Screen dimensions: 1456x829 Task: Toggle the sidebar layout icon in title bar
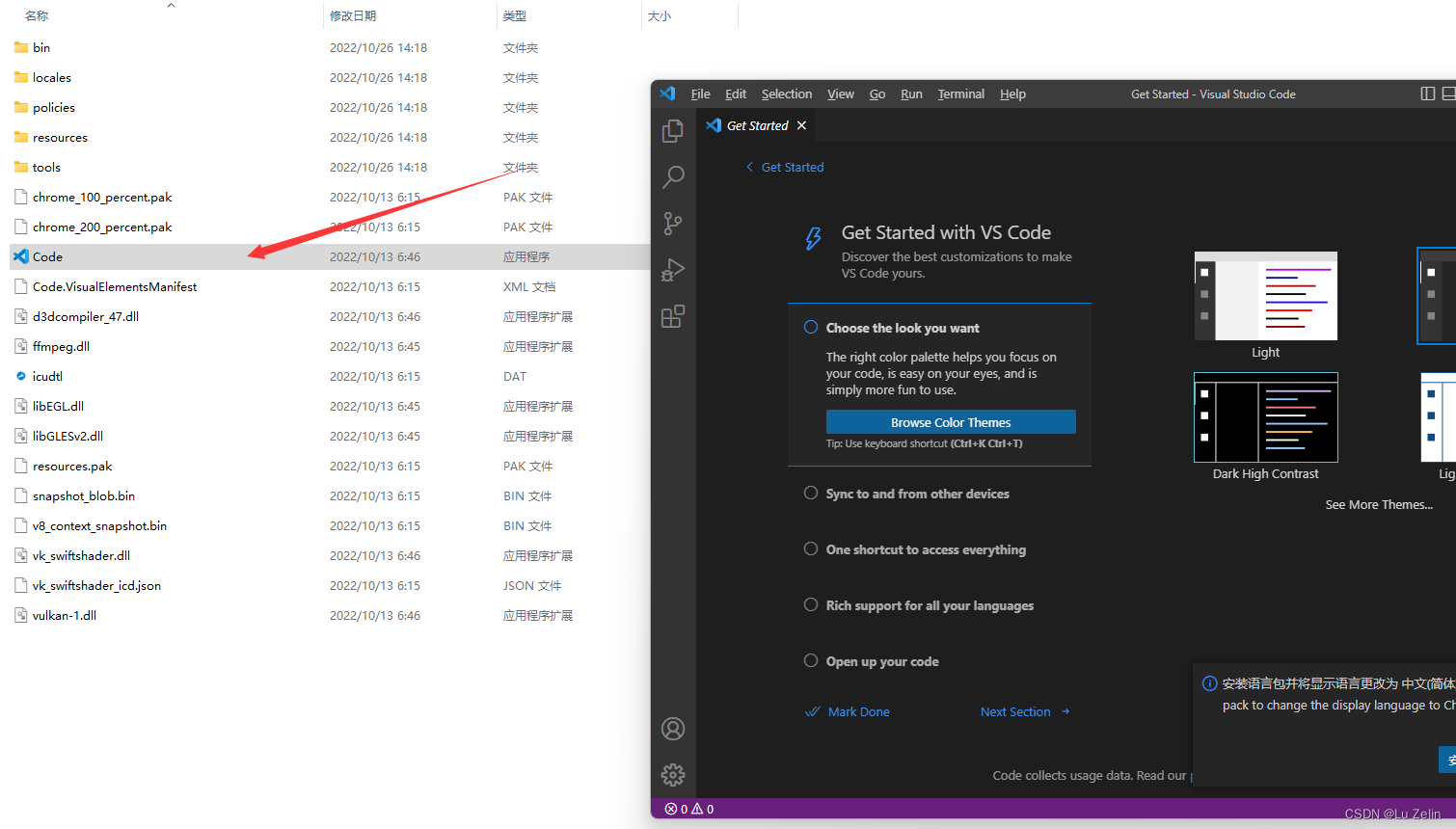click(1428, 94)
